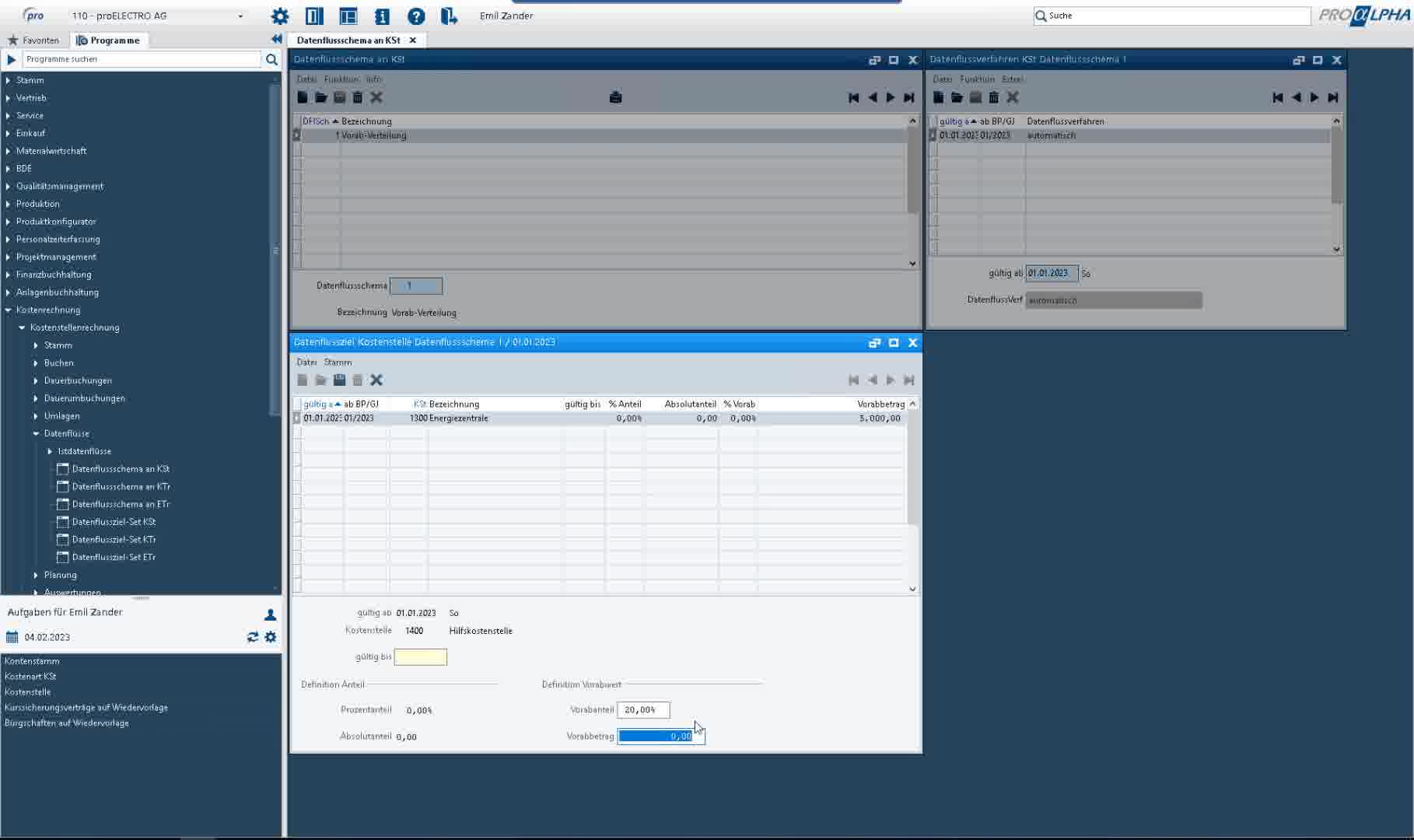Click the run arrow beside Programme suchen
Viewport: 1414px width, 840px height.
click(x=12, y=59)
